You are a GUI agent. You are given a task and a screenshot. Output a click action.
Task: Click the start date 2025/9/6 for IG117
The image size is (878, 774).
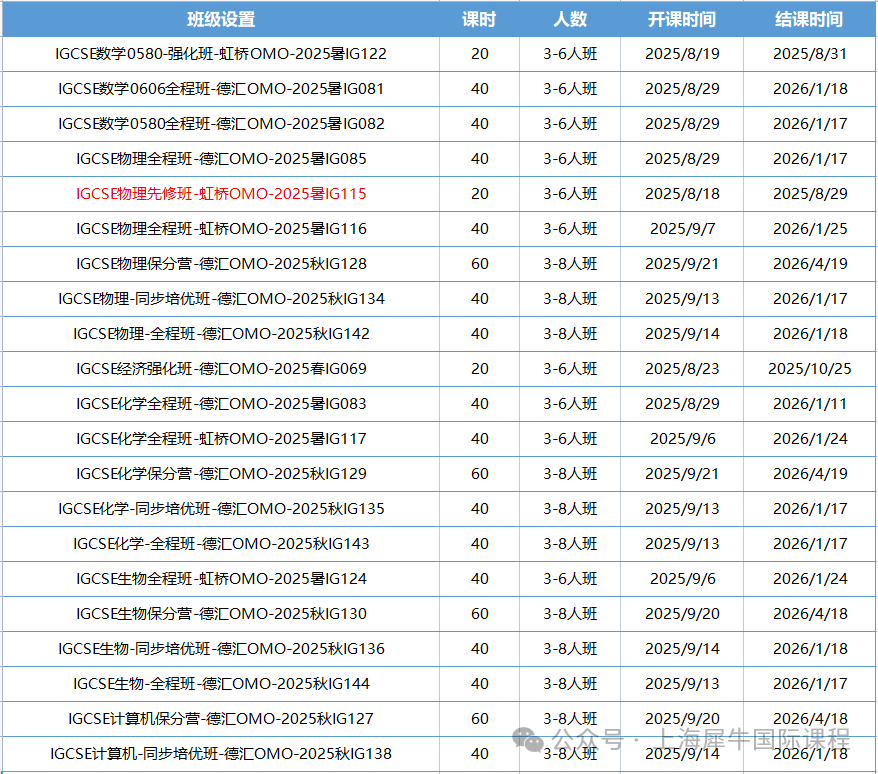pyautogui.click(x=682, y=439)
